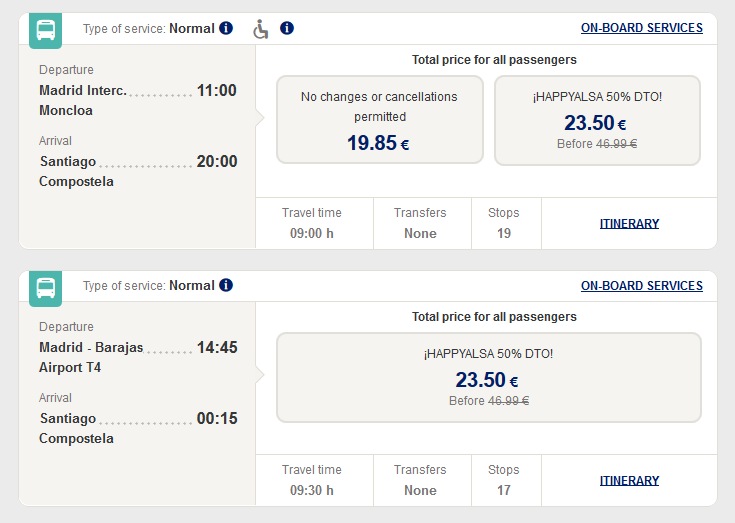Open ON-BOARD SERVICES for the 14:45 departure
The image size is (735, 523).
(642, 286)
